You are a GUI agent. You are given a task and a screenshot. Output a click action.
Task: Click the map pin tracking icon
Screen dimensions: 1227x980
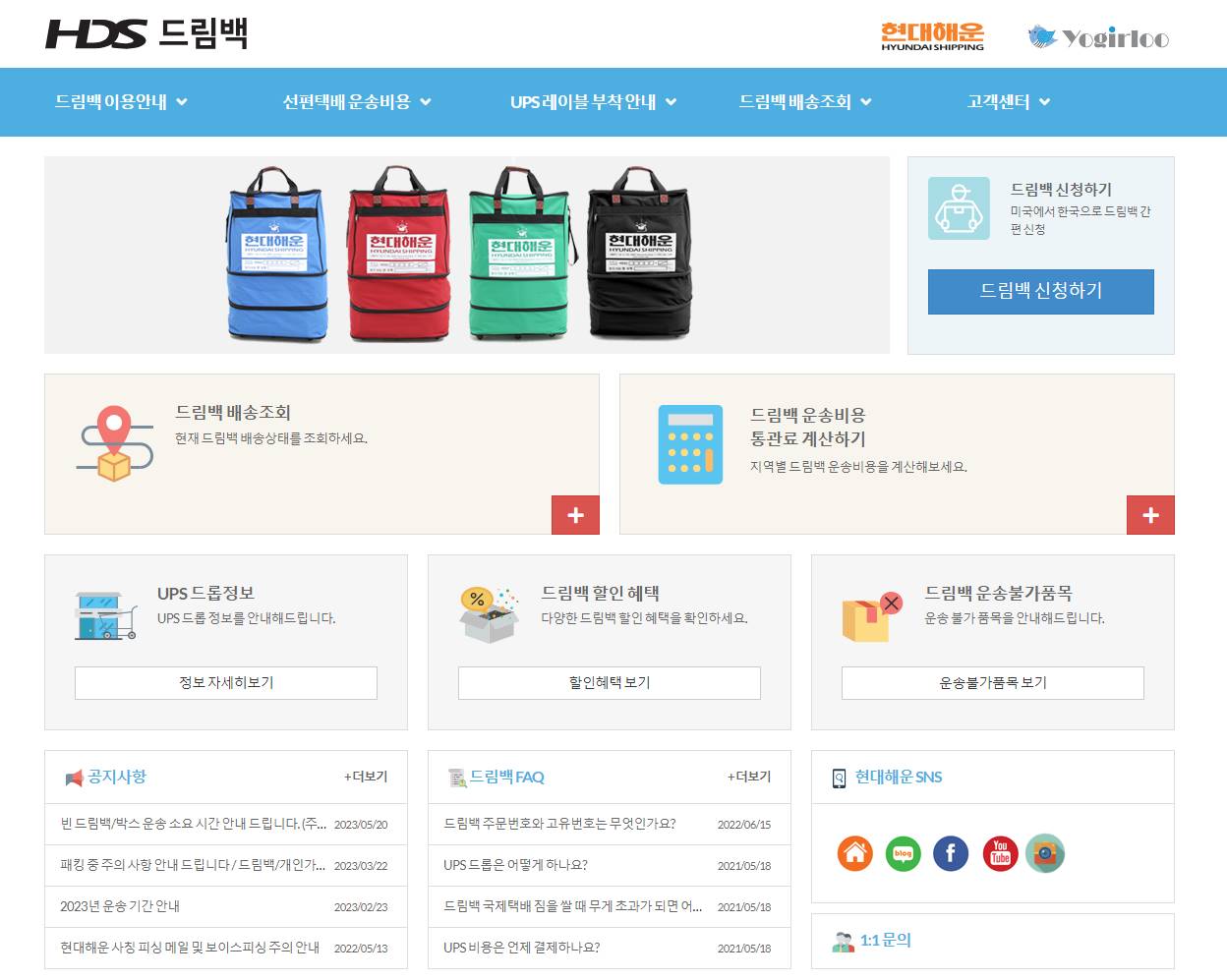(115, 444)
